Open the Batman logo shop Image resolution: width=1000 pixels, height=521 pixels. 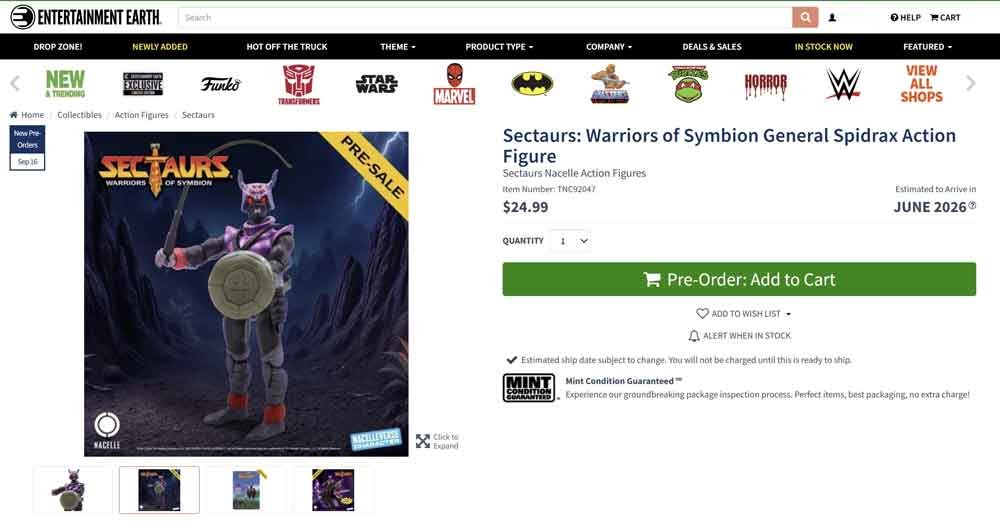532,84
